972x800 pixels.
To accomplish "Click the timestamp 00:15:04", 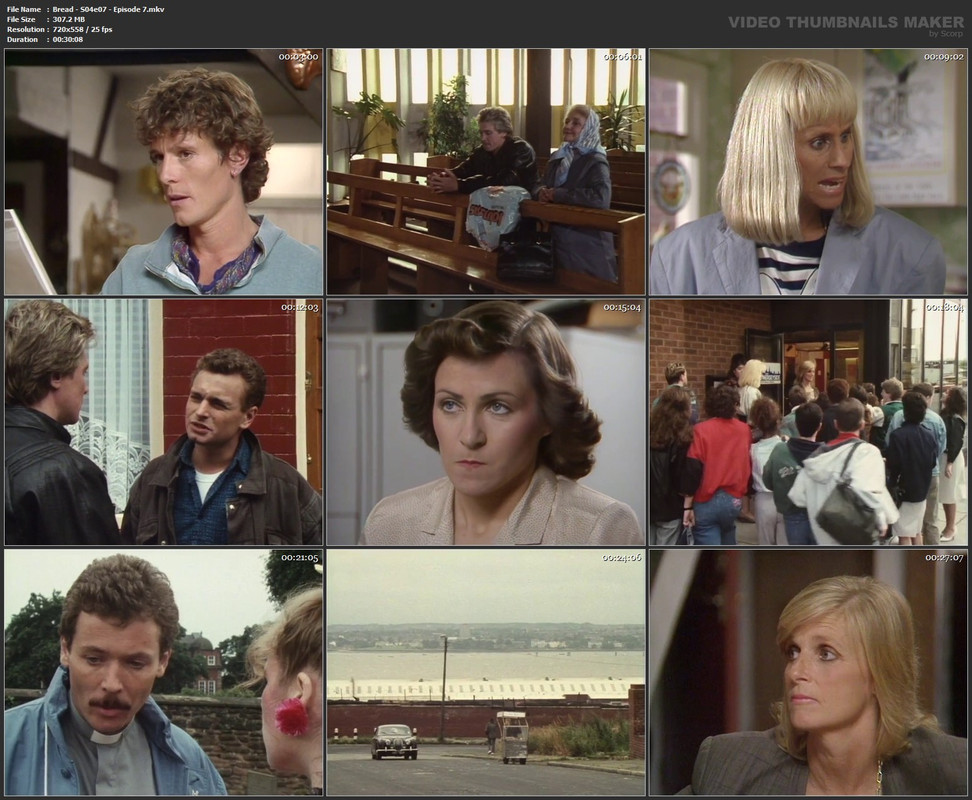I will (x=622, y=307).
